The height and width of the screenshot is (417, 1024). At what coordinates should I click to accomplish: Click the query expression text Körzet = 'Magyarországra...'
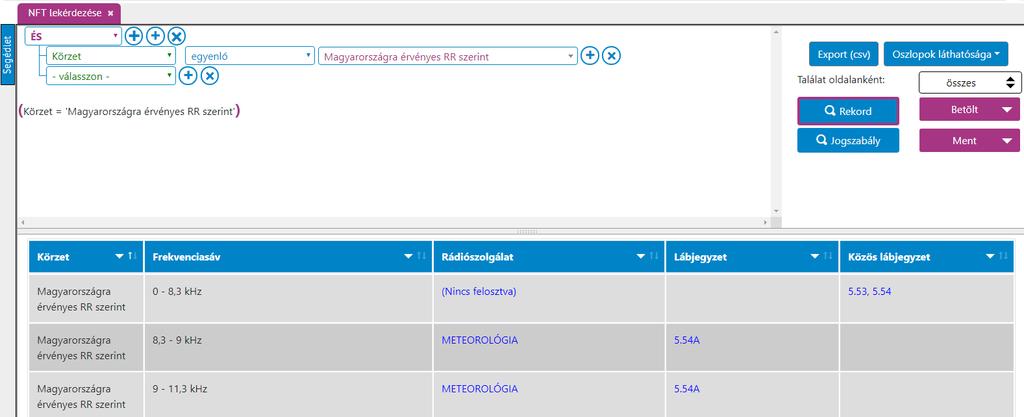(129, 111)
